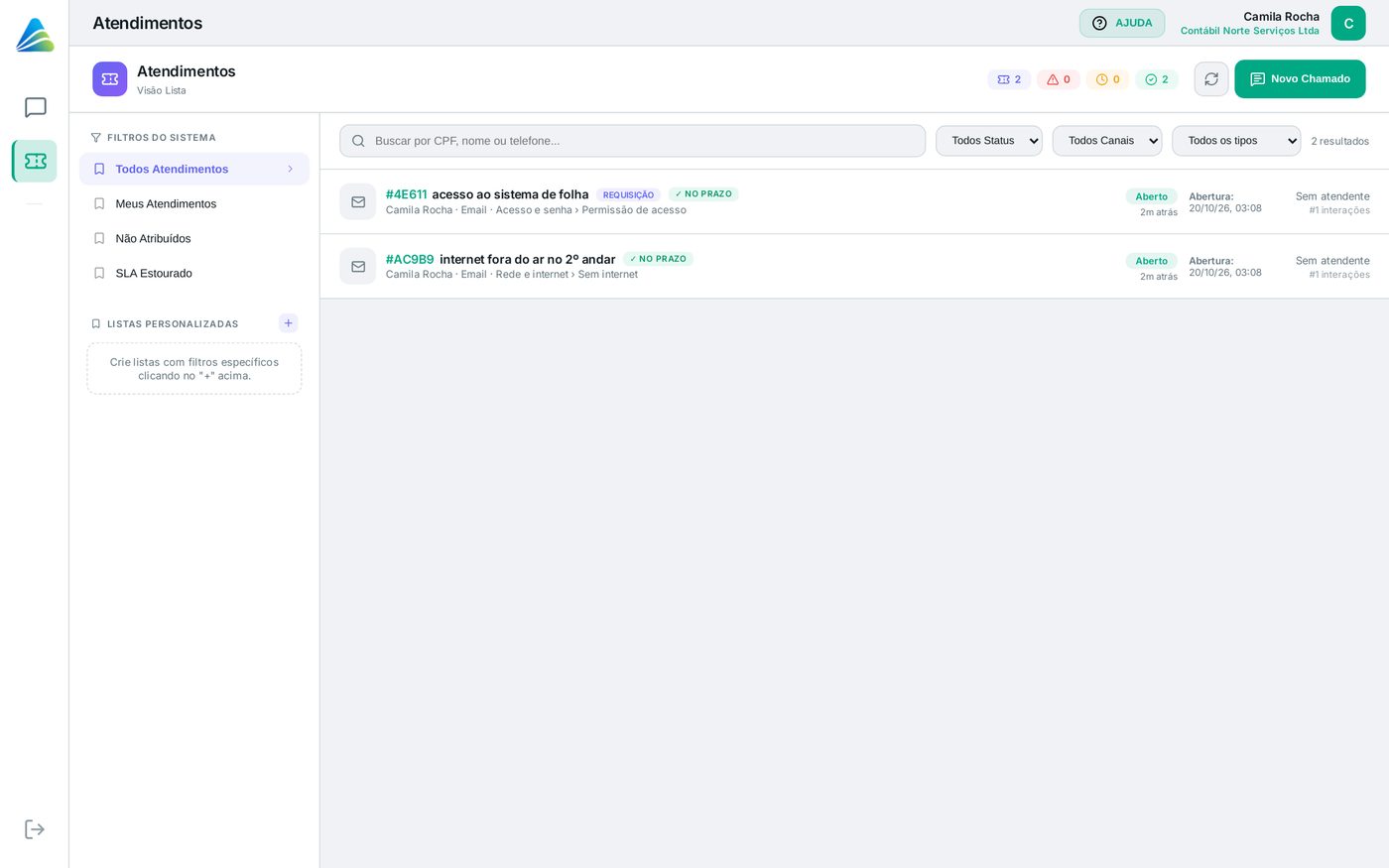Select SLA Estourado filter
This screenshot has width=1389, height=868.
pos(194,273)
